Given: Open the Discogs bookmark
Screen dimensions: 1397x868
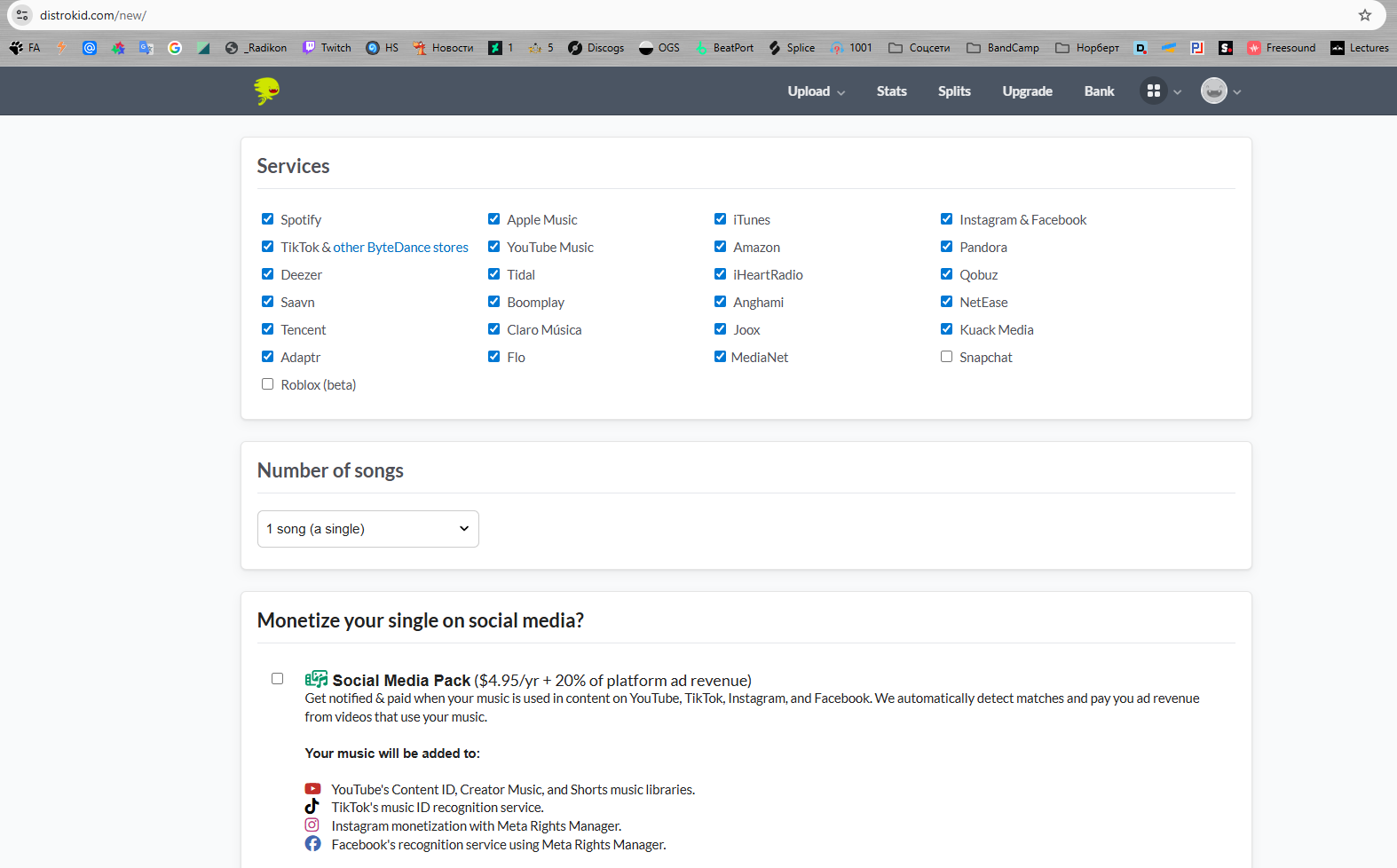Looking at the screenshot, I should 596,48.
